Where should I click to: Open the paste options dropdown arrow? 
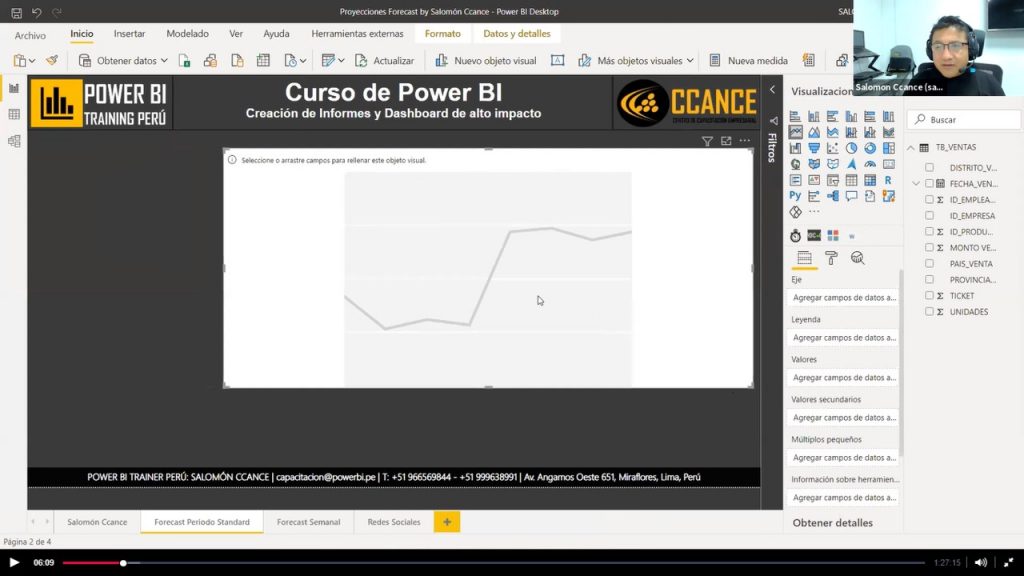click(x=31, y=61)
